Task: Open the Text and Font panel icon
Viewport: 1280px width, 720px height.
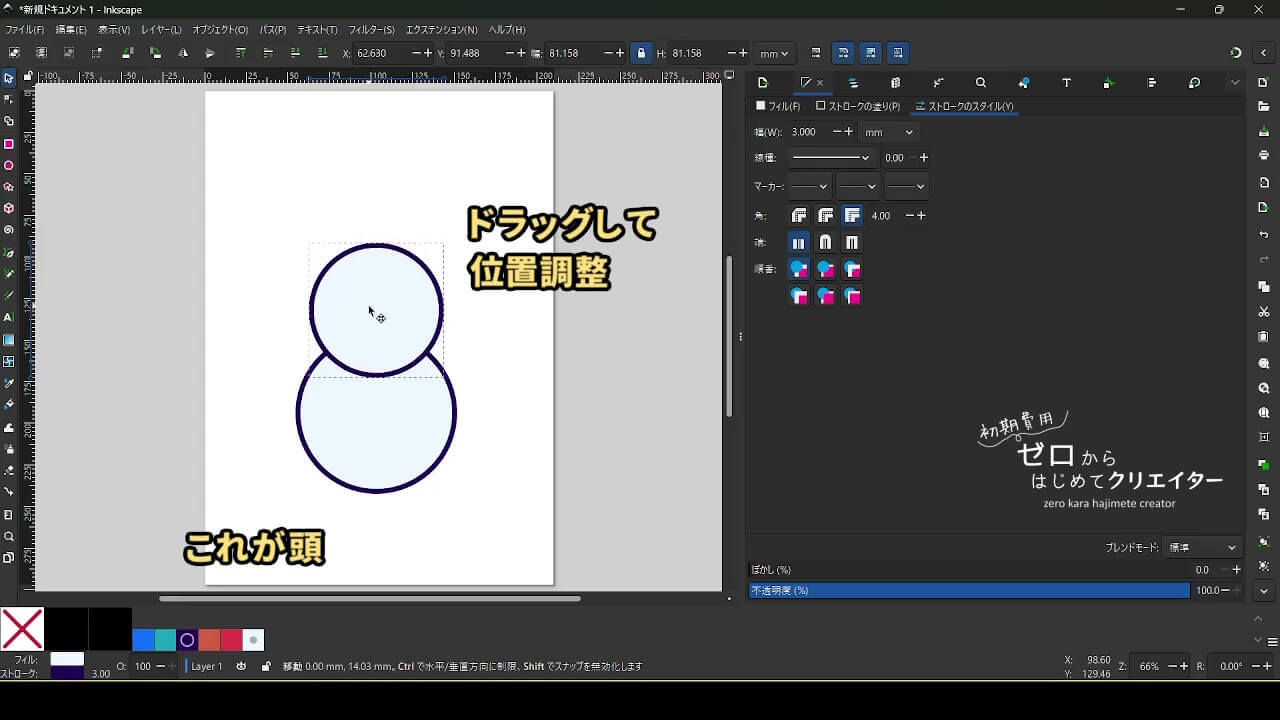Action: tap(1066, 83)
